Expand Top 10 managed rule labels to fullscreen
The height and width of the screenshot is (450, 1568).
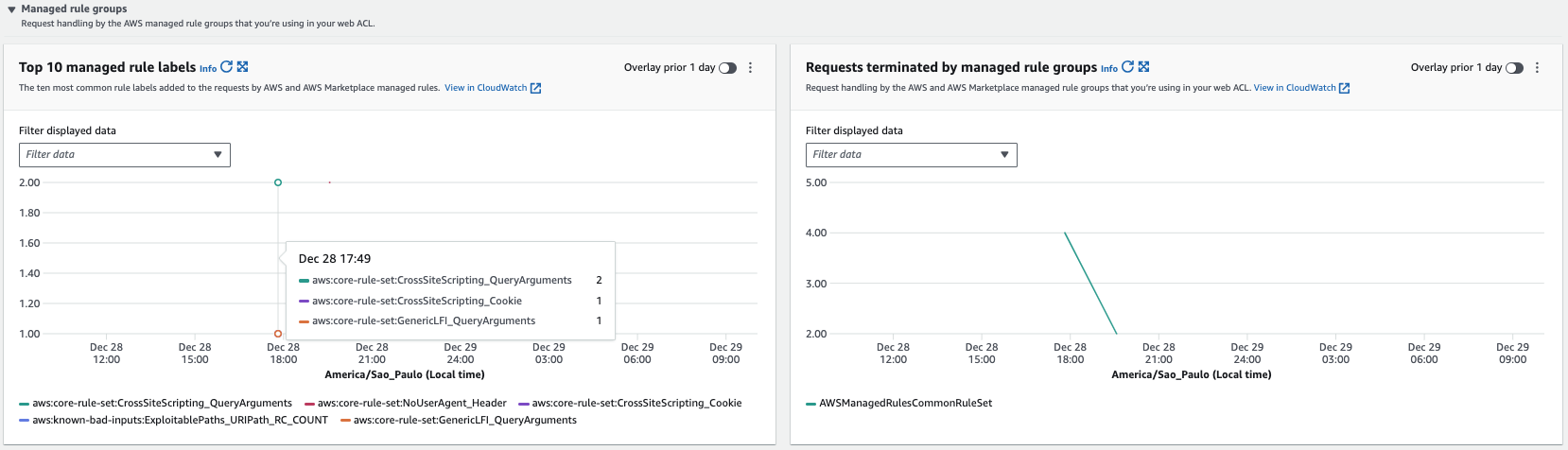tap(243, 67)
